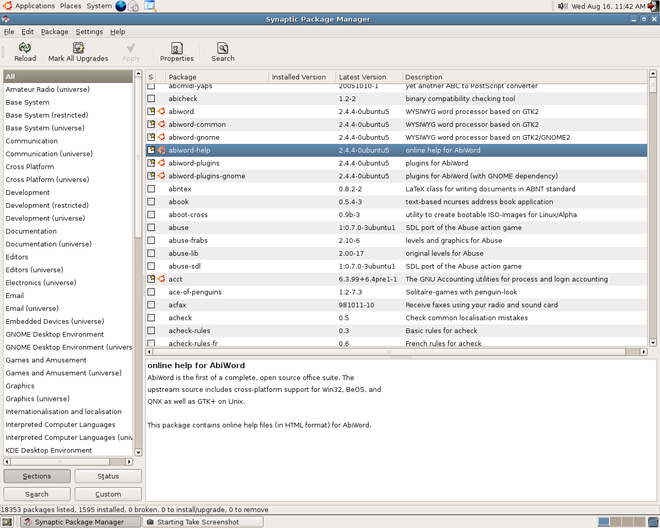Sort by the S status column header

(x=151, y=77)
